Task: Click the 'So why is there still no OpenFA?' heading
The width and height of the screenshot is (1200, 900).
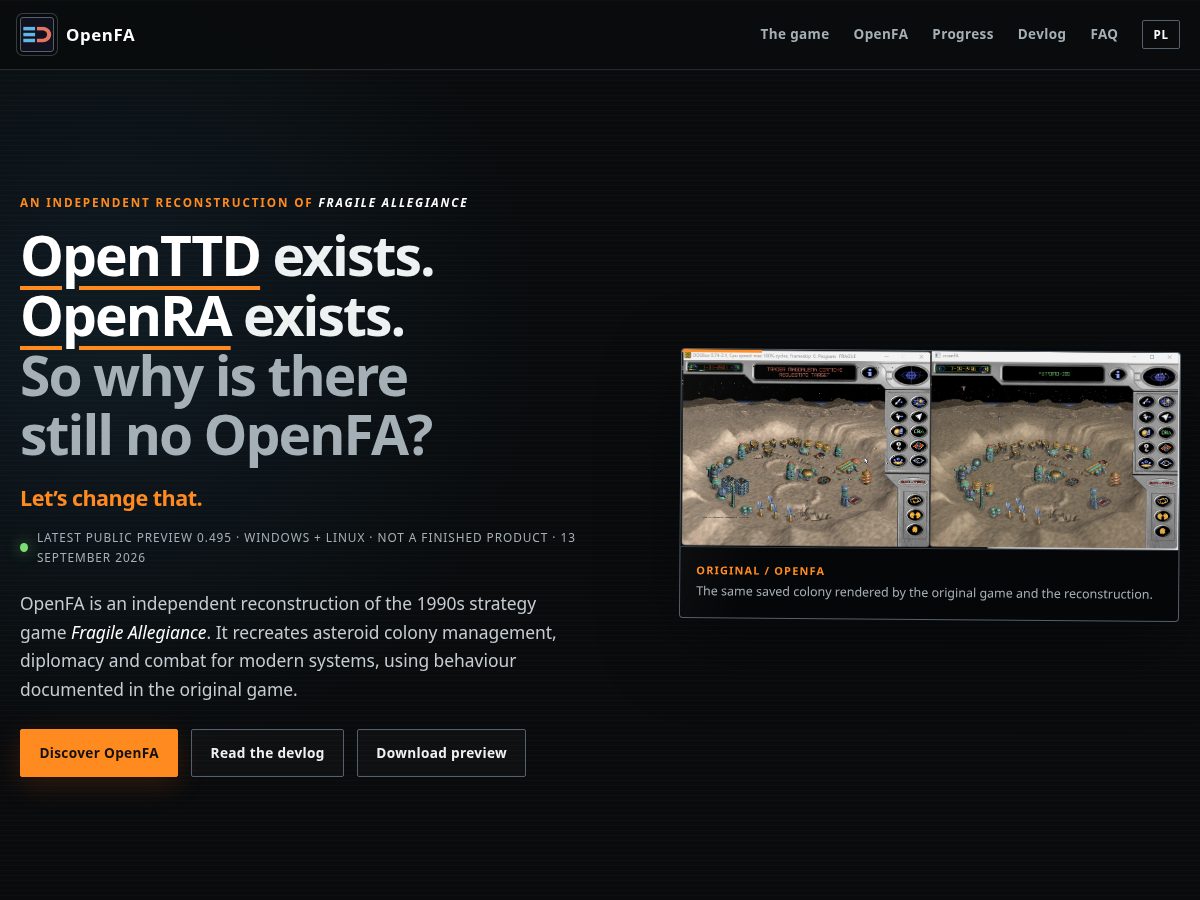Action: coord(227,407)
